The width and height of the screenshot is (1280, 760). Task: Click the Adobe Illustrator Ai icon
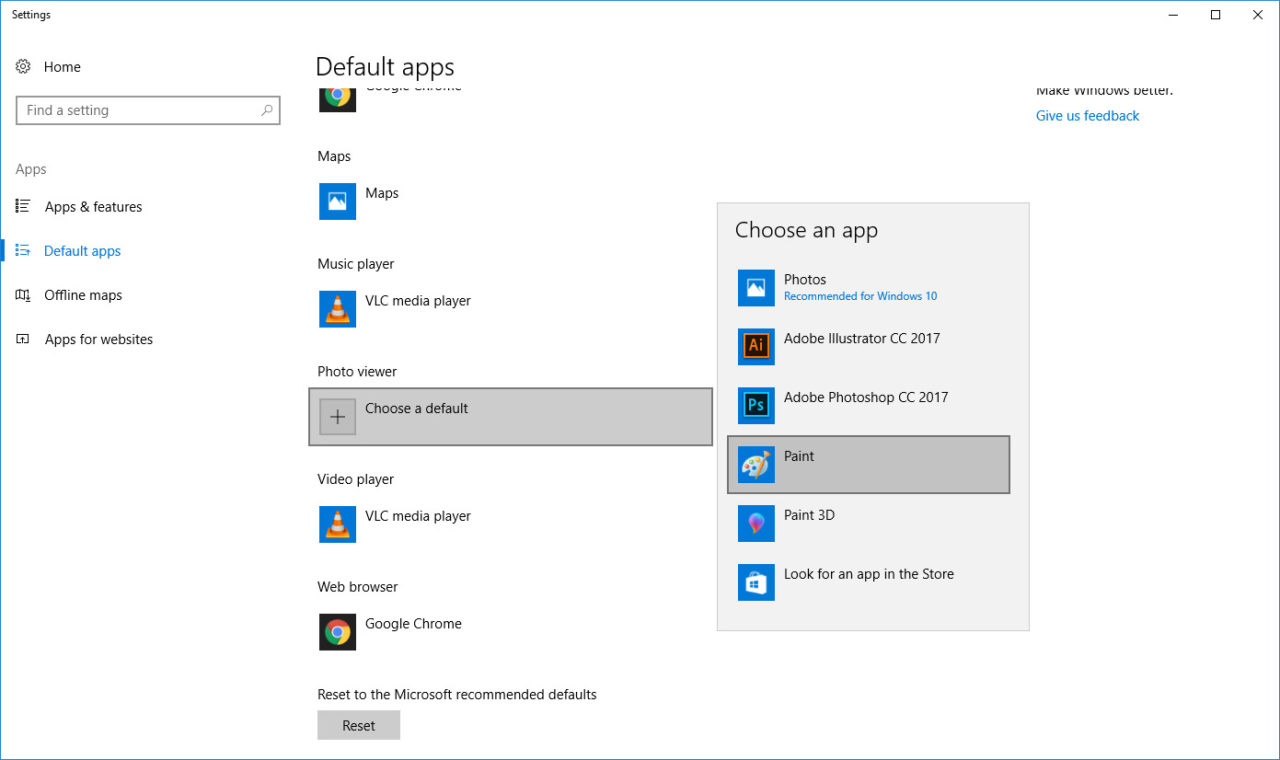tap(756, 347)
